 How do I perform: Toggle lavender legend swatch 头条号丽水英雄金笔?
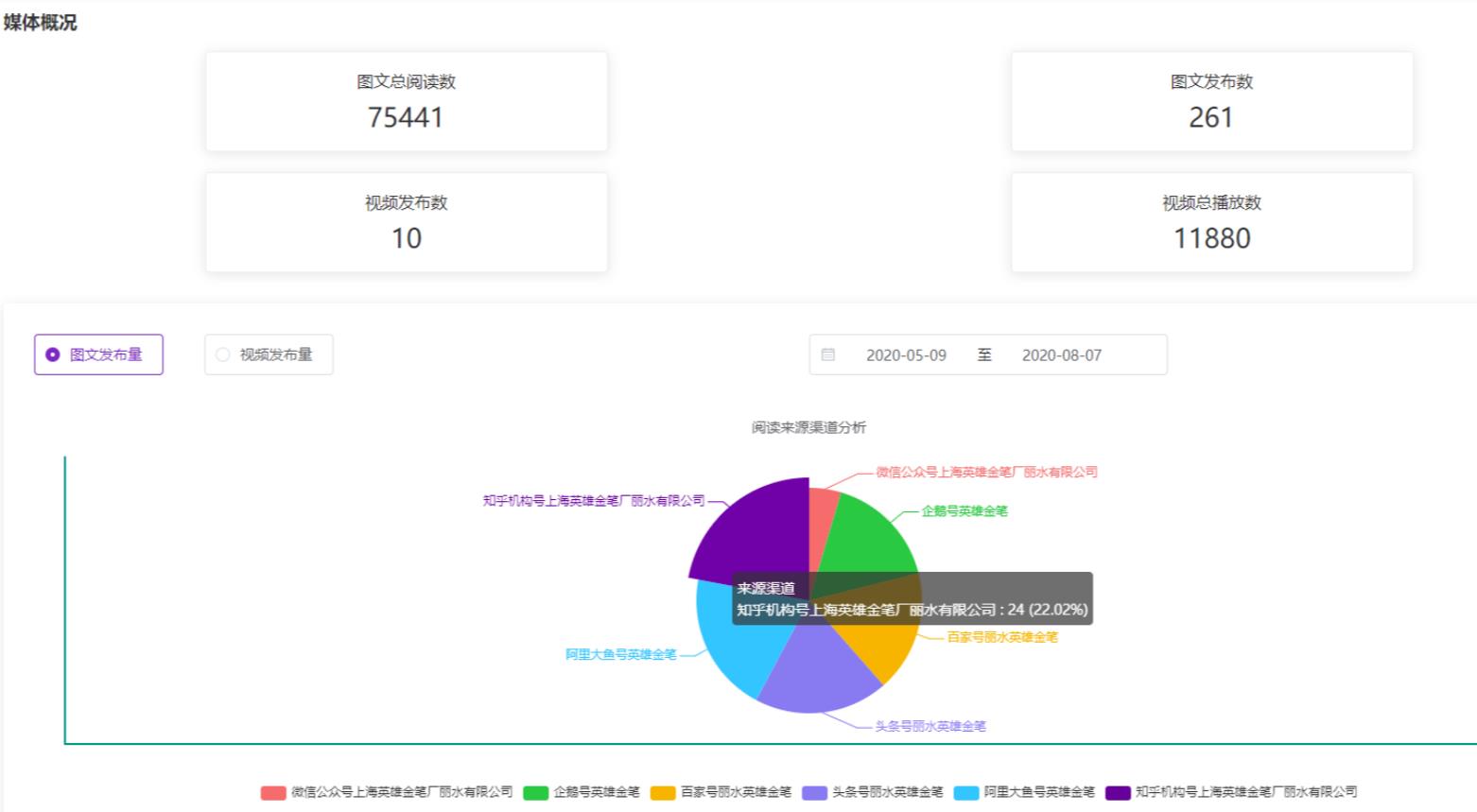(814, 792)
